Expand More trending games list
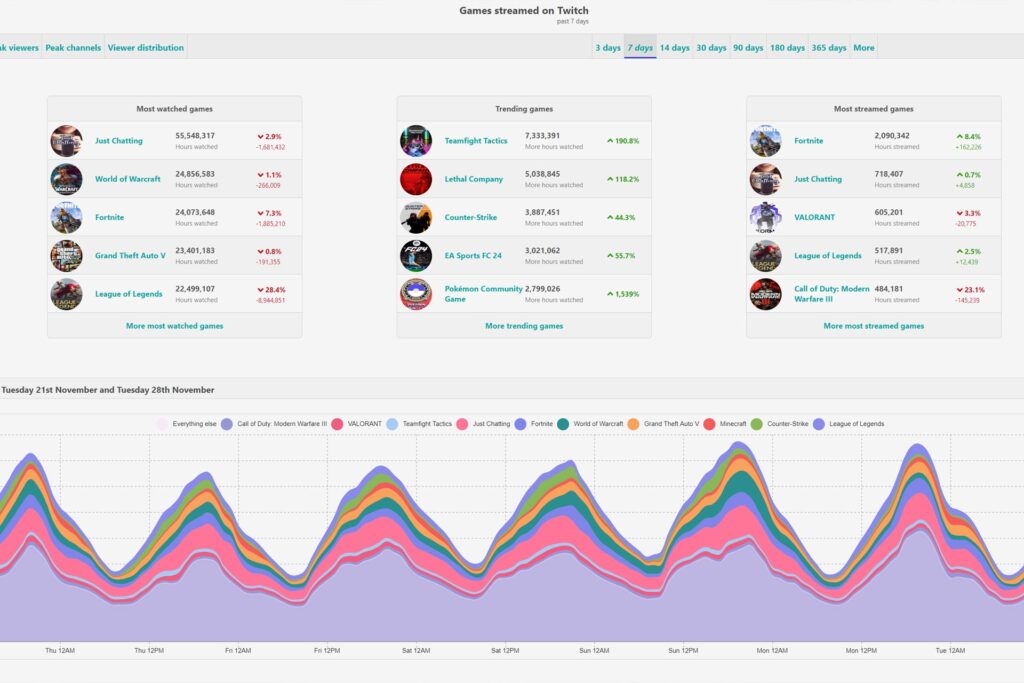The height and width of the screenshot is (683, 1024). pos(524,326)
